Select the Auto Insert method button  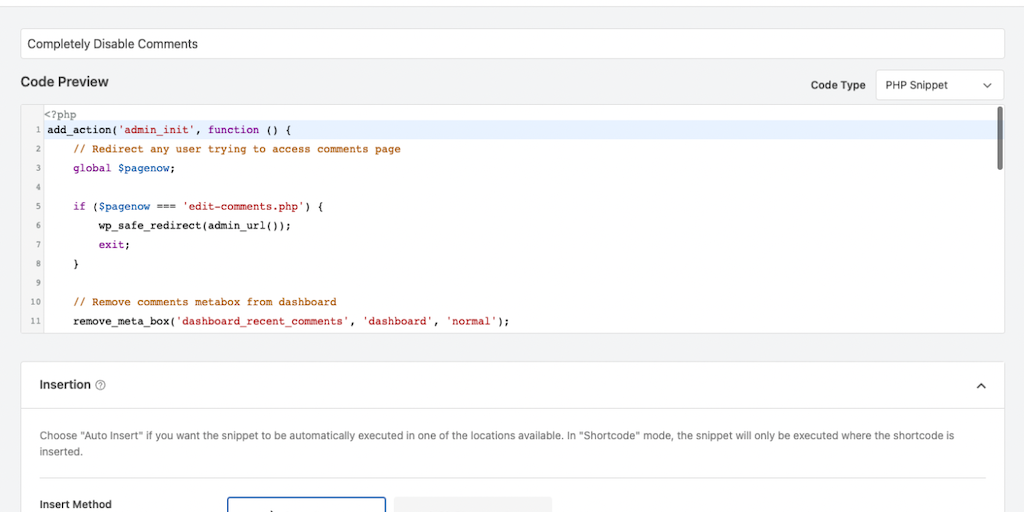pos(306,504)
